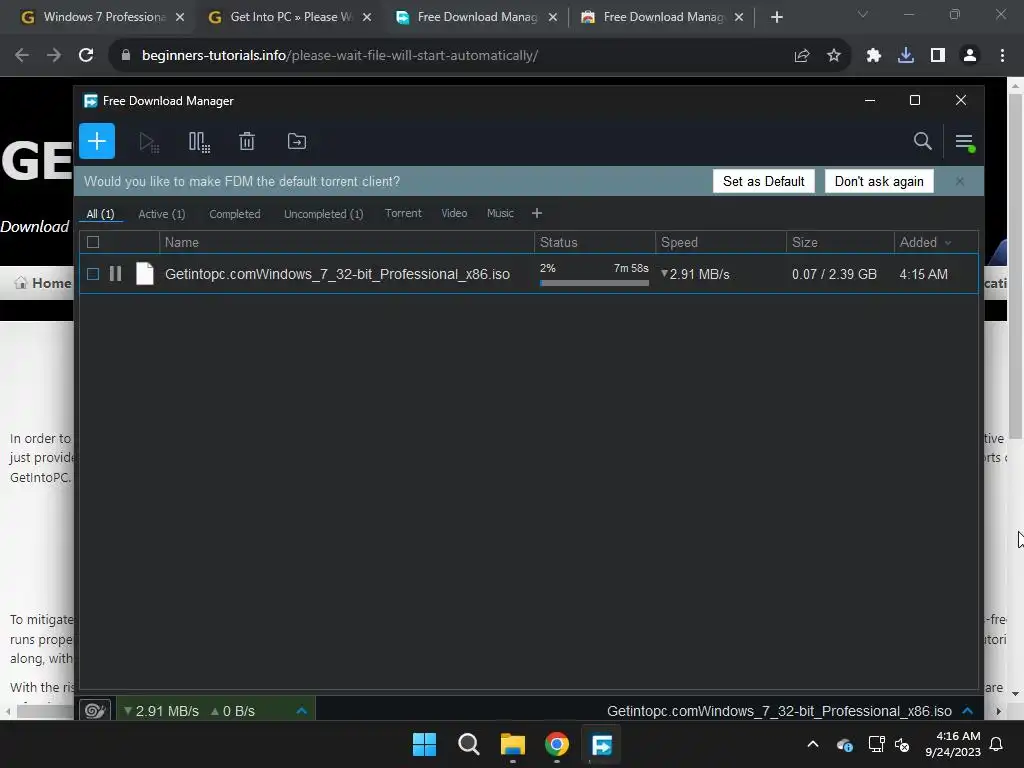The height and width of the screenshot is (768, 1024).
Task: Add a new download with the plus button
Action: 97,141
